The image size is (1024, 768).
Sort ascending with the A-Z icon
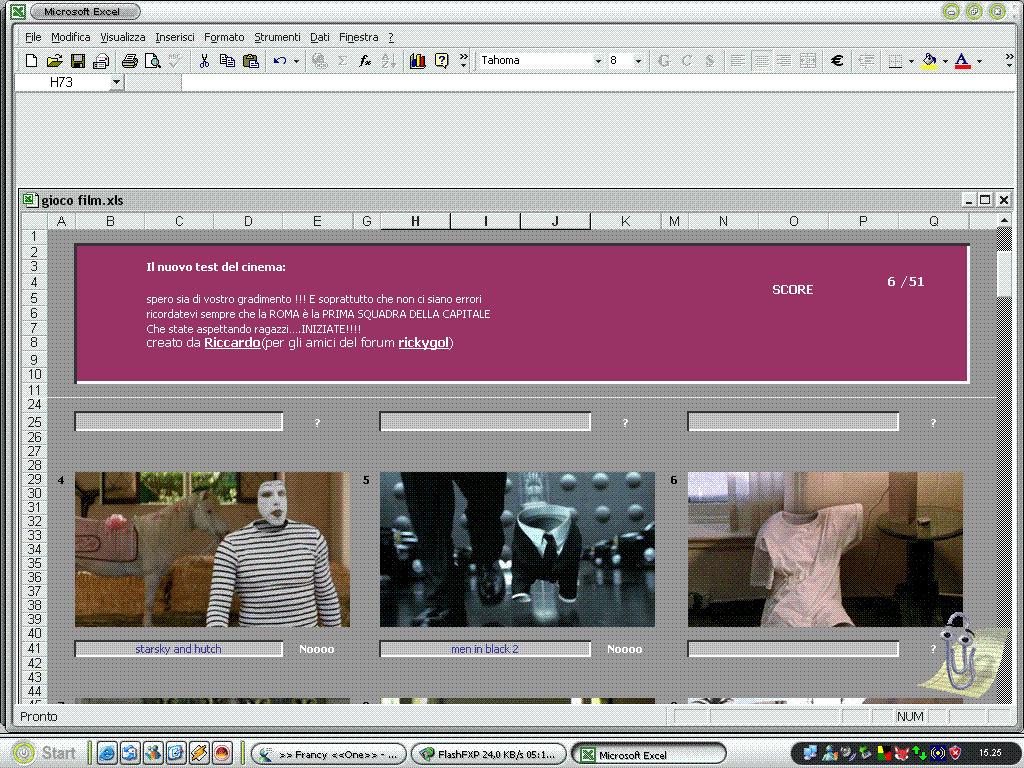tap(389, 61)
